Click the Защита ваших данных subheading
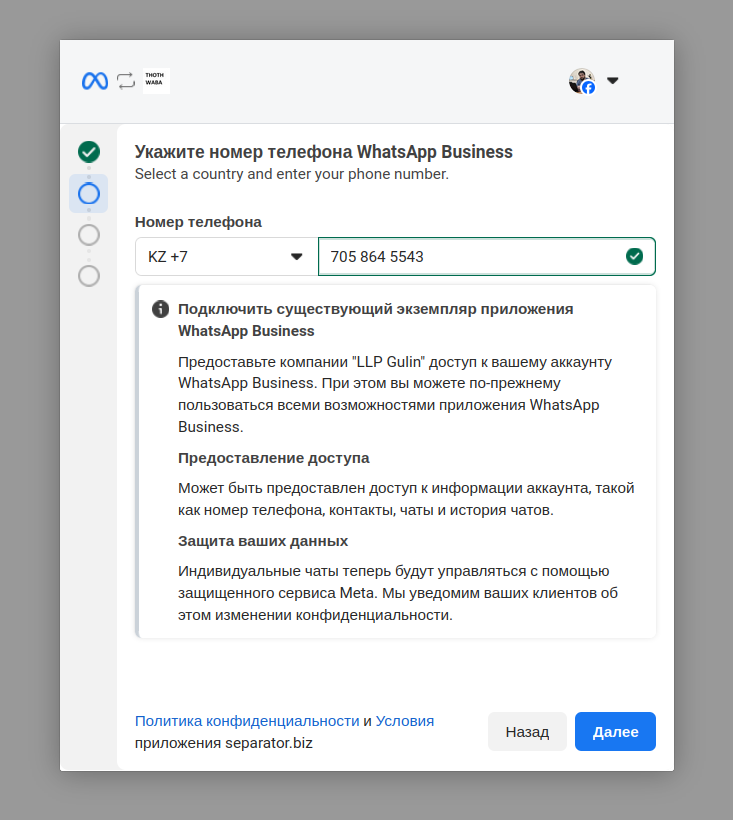This screenshot has width=733, height=820. pyautogui.click(x=263, y=541)
